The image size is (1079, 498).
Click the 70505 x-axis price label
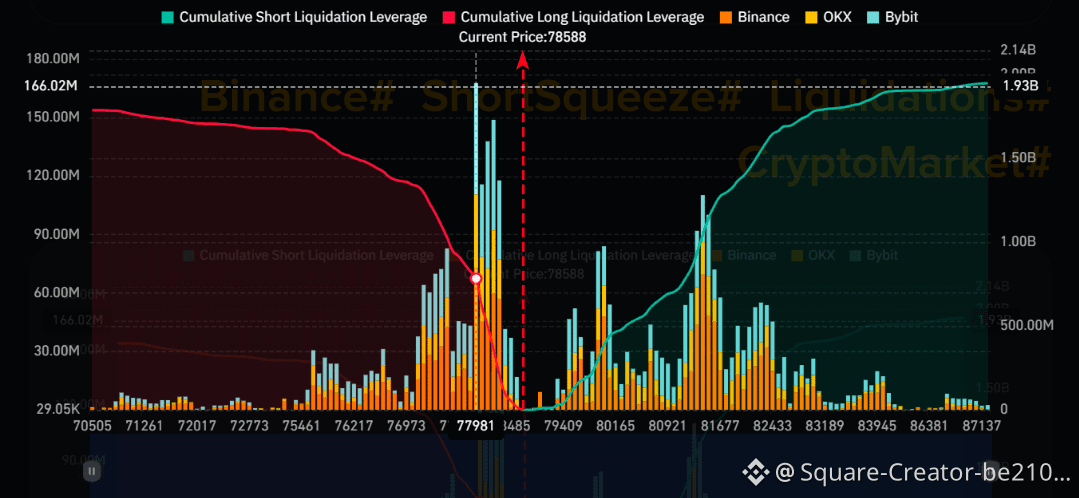click(x=92, y=426)
